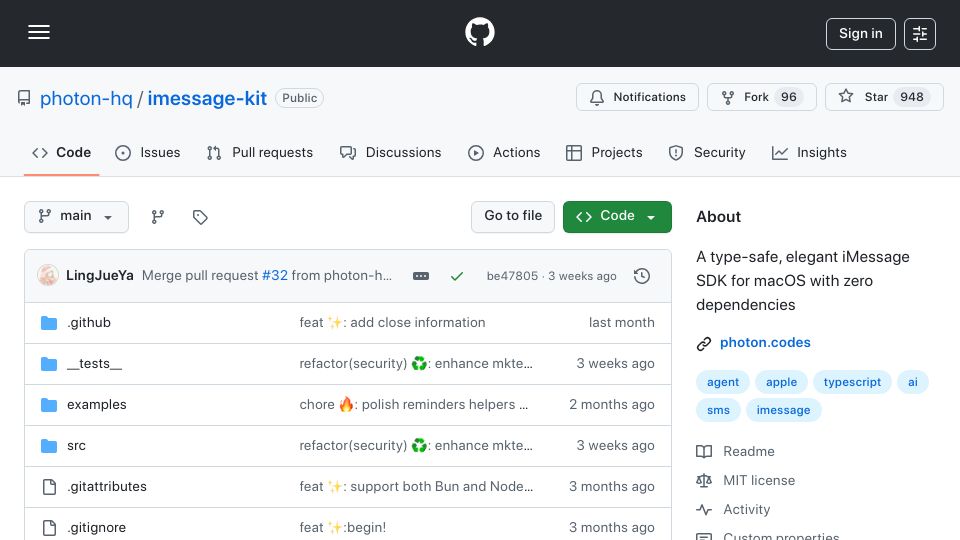
Task: Click the Activity pulse icon
Action: [704, 509]
